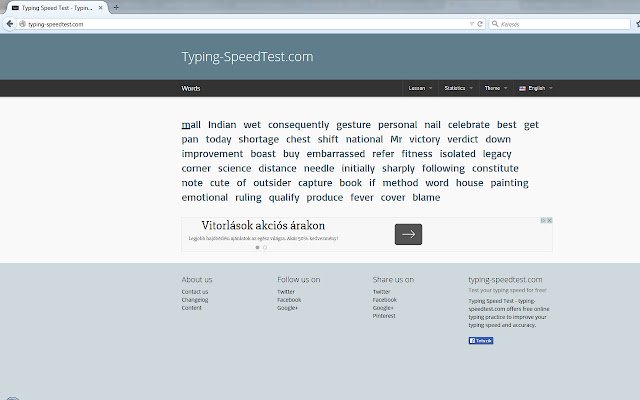
Task: Click the typing-speedtest.com footer heading
Action: (505, 280)
